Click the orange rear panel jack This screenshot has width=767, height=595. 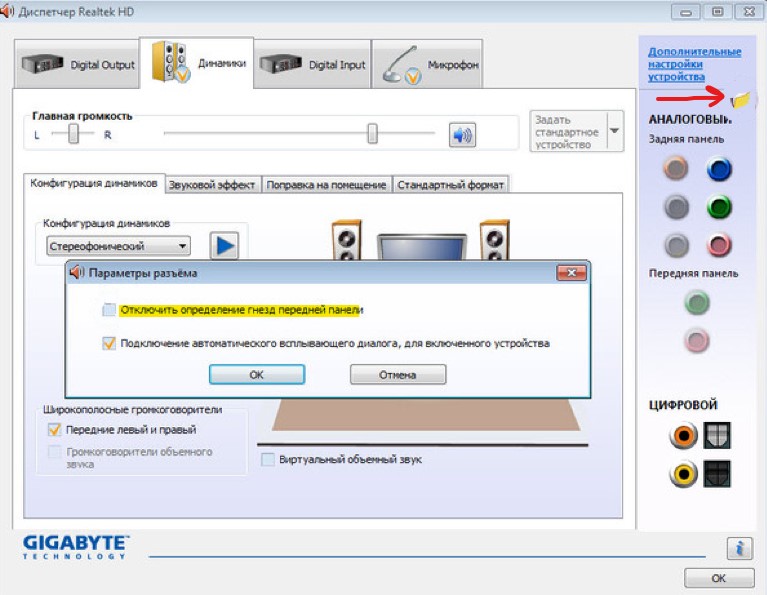click(x=676, y=169)
